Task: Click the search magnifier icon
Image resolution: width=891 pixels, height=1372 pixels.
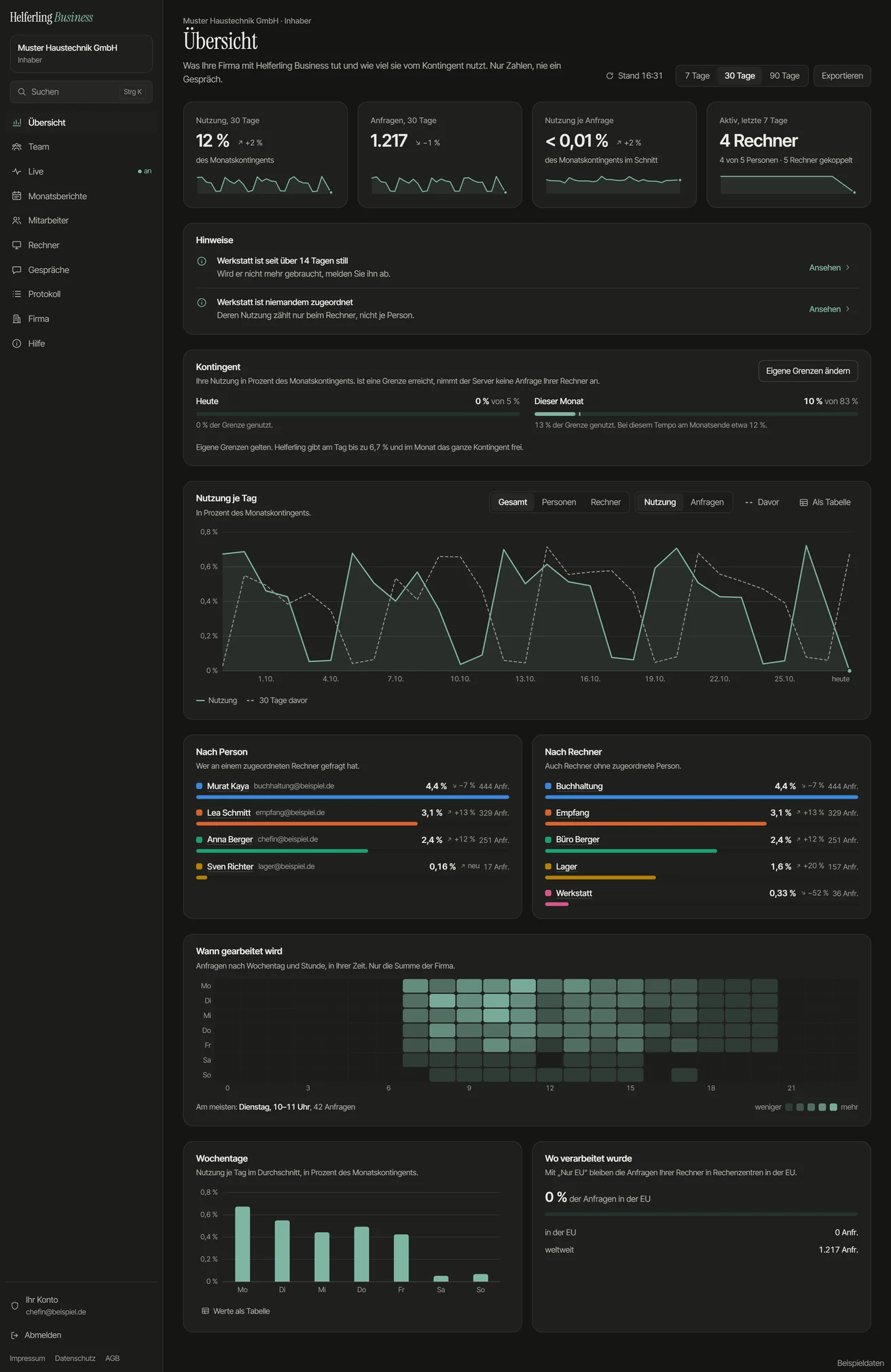Action: [22, 92]
